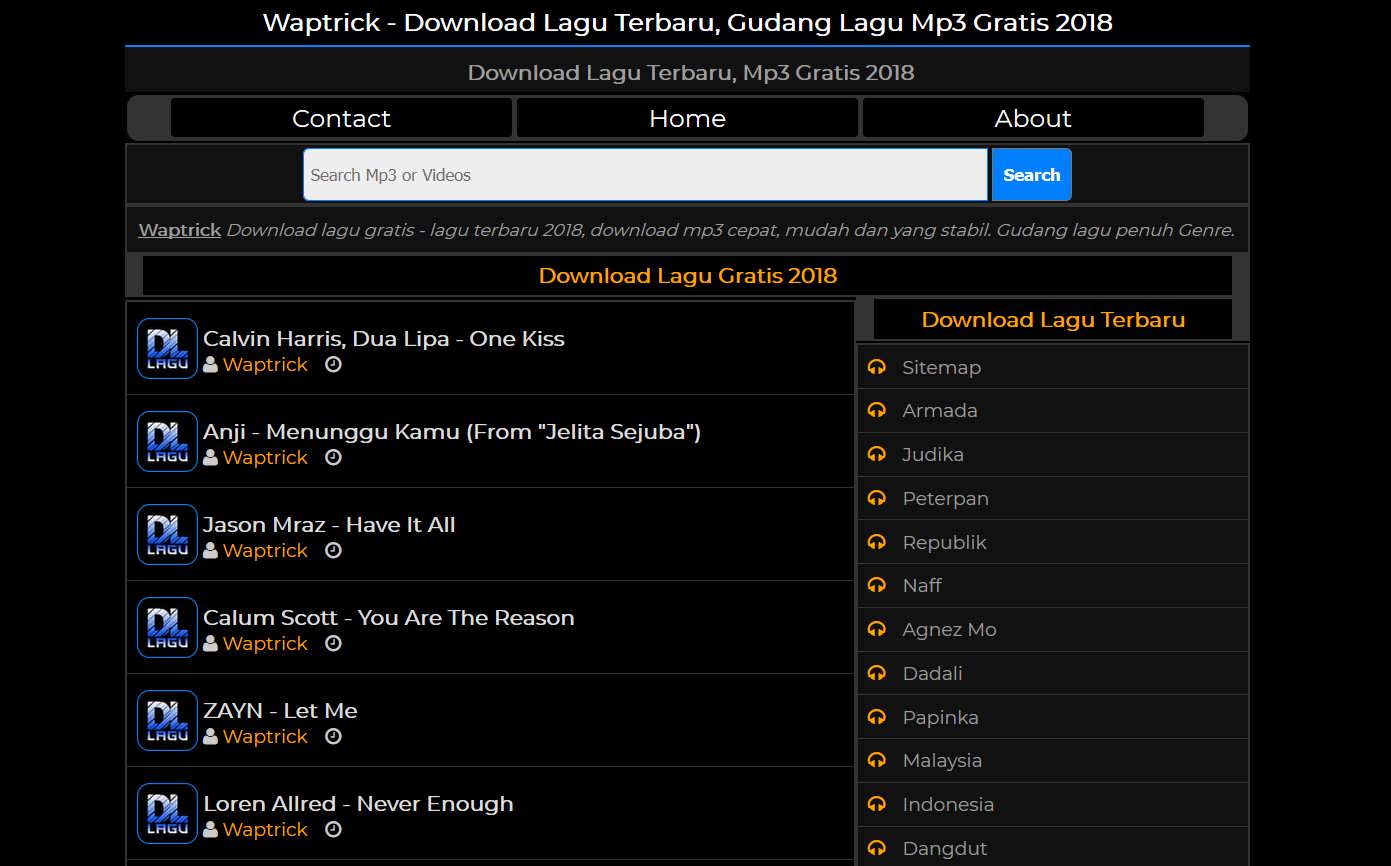Click the headphone icon next to Dangdut
Image resolution: width=1391 pixels, height=866 pixels.
(x=877, y=848)
